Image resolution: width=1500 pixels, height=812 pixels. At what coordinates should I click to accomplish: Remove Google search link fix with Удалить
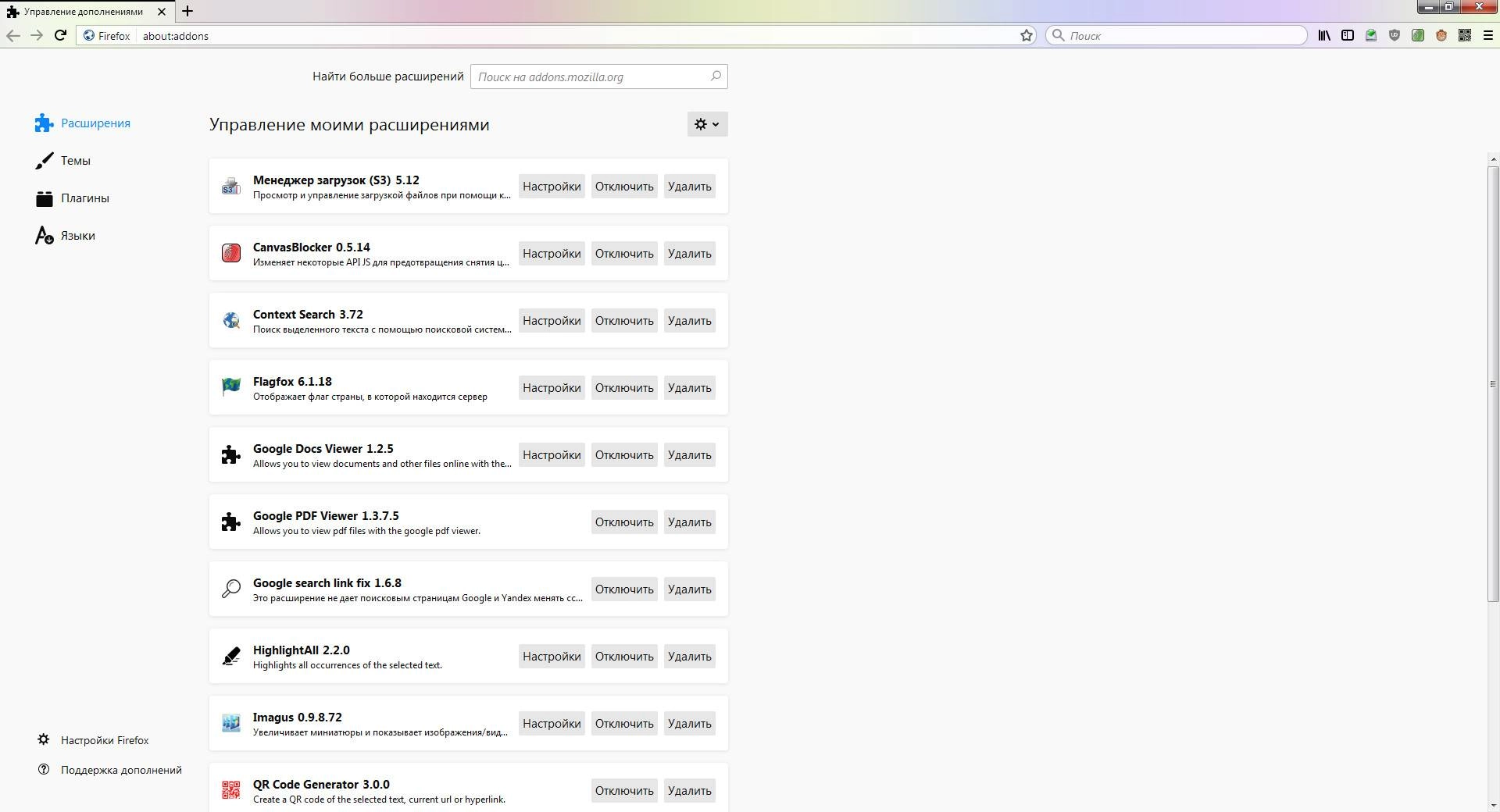coord(690,589)
